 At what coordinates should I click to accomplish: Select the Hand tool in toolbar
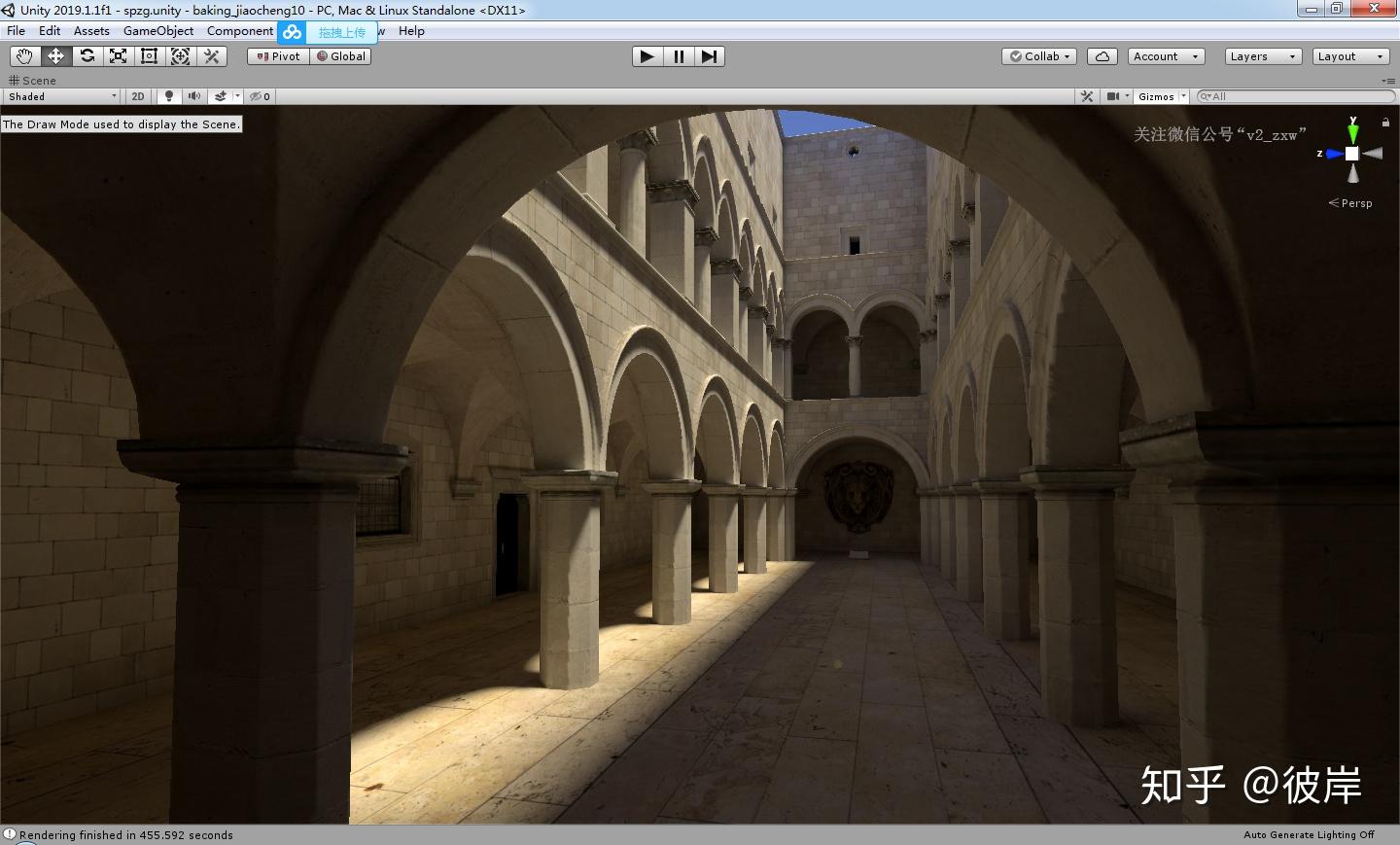(24, 56)
